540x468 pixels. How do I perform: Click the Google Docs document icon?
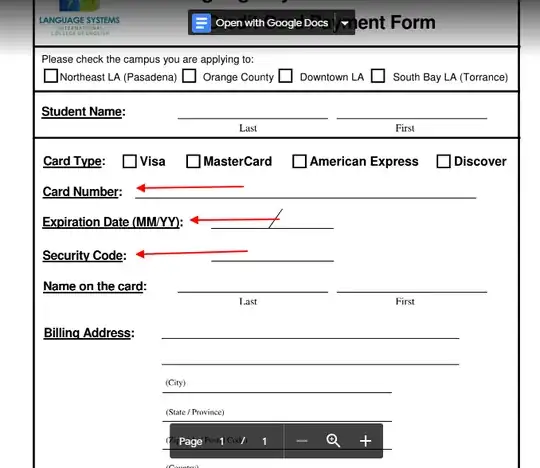click(x=201, y=23)
